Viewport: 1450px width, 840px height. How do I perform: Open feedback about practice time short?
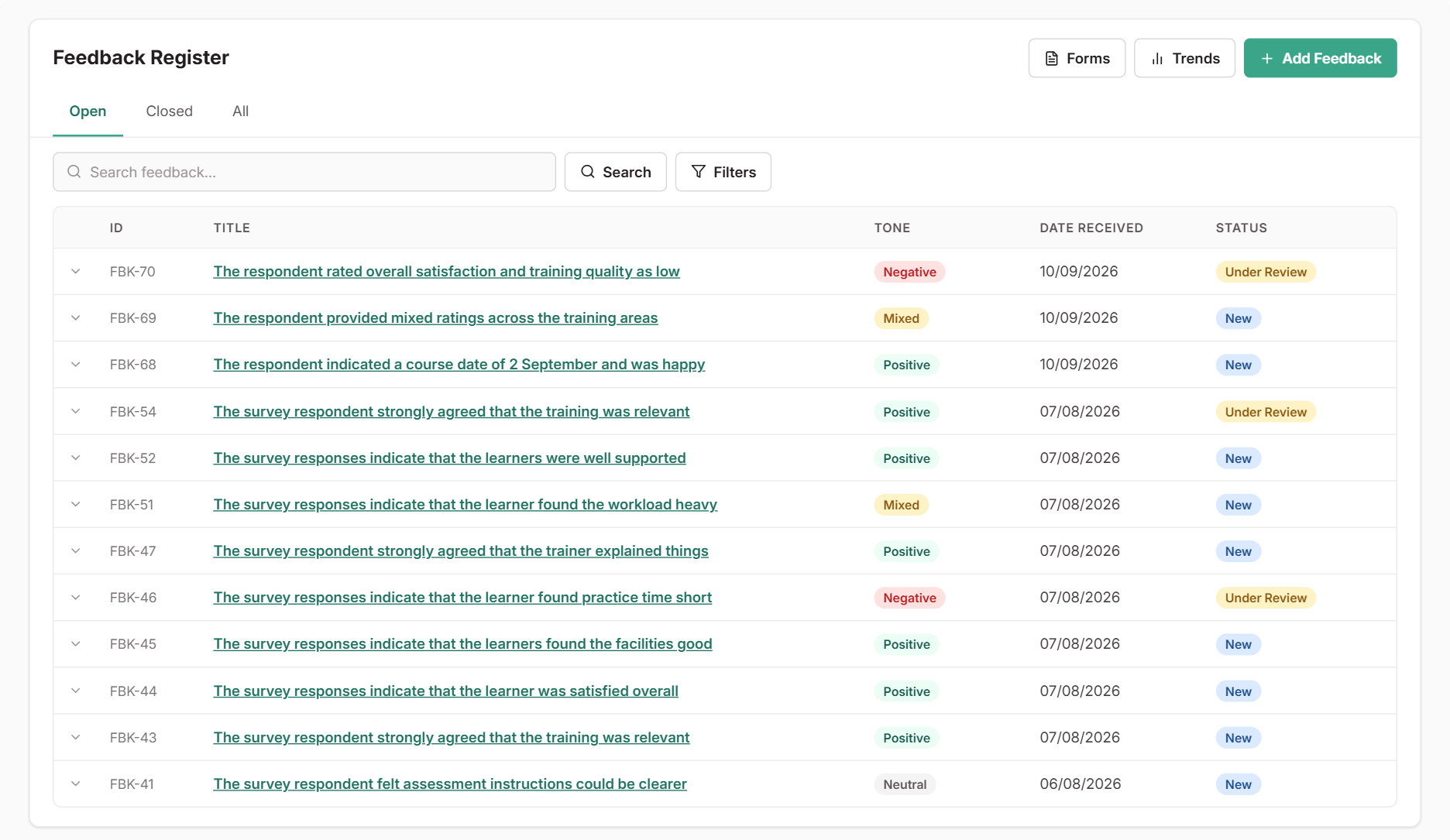(x=462, y=598)
